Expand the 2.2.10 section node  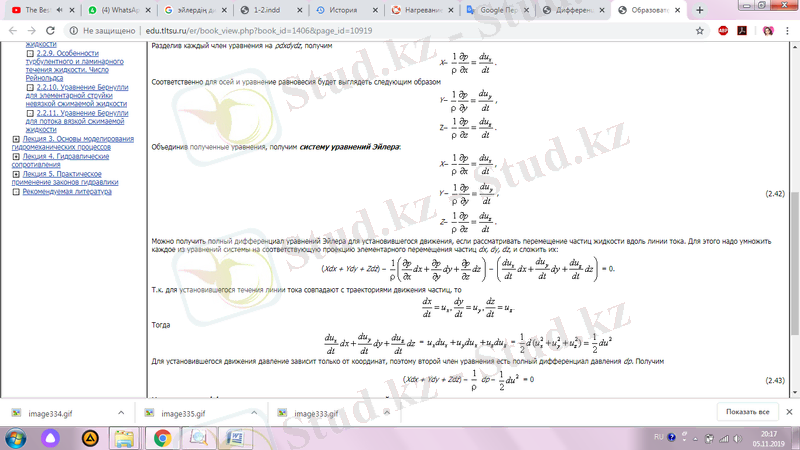[30, 87]
